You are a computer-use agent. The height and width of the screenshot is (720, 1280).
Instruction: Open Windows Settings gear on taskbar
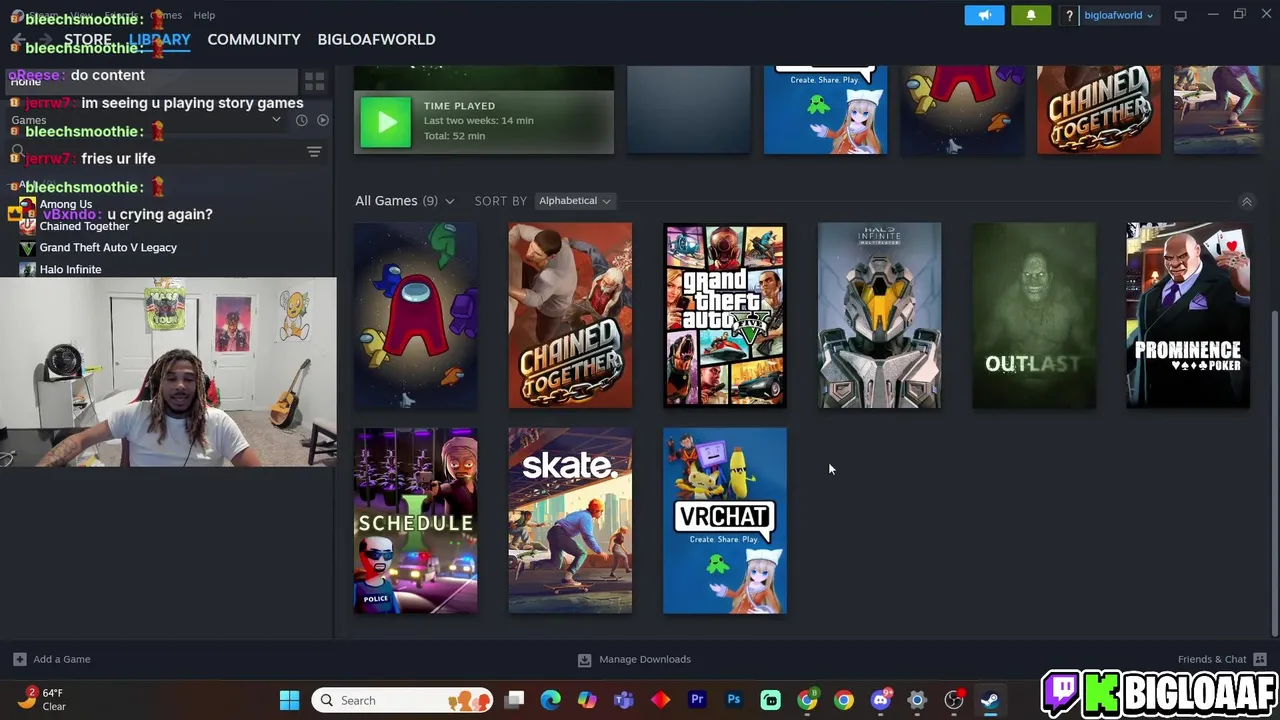(x=917, y=700)
